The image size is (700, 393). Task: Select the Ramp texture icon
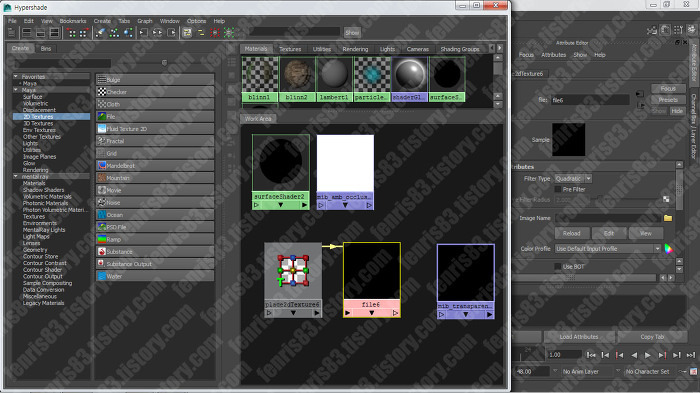[x=102, y=239]
